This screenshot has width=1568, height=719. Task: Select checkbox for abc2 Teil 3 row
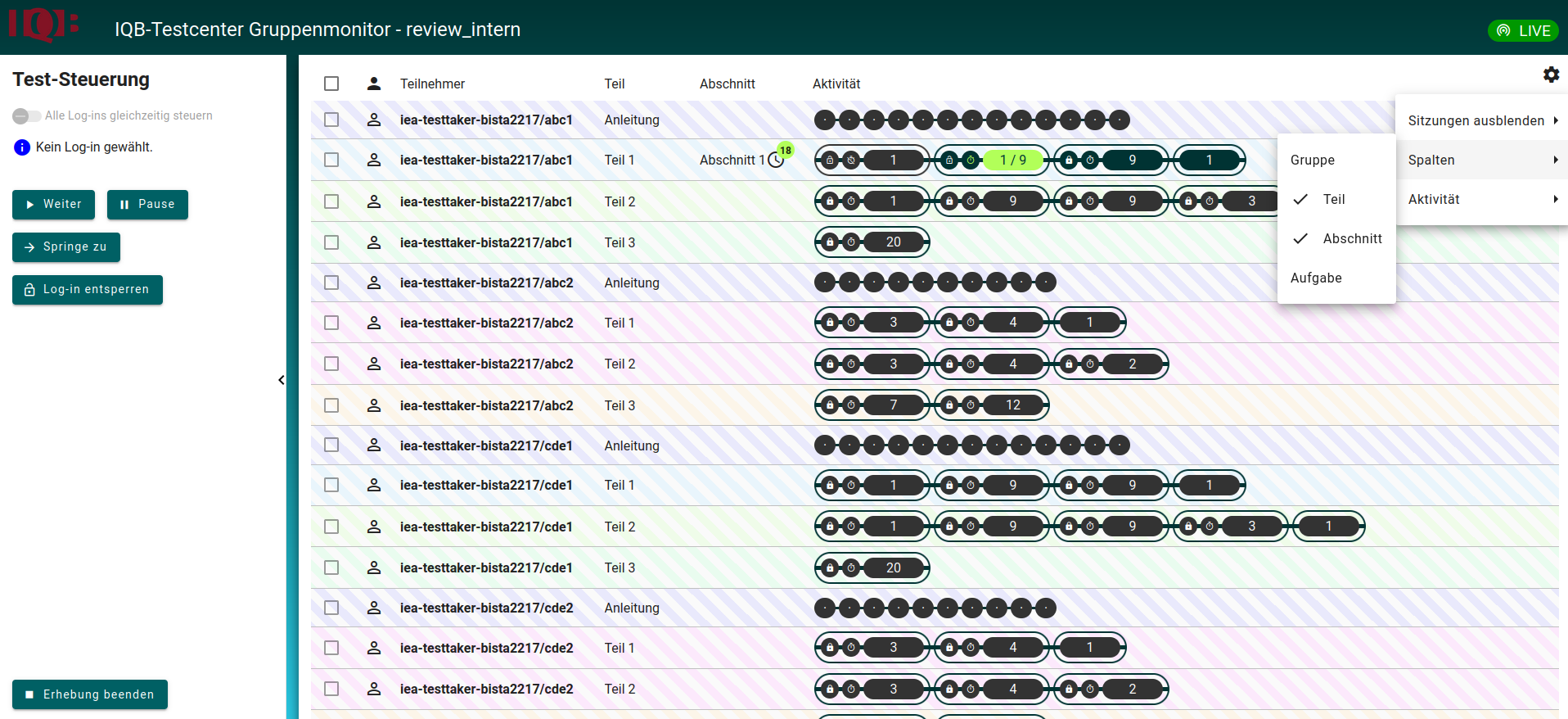[331, 405]
